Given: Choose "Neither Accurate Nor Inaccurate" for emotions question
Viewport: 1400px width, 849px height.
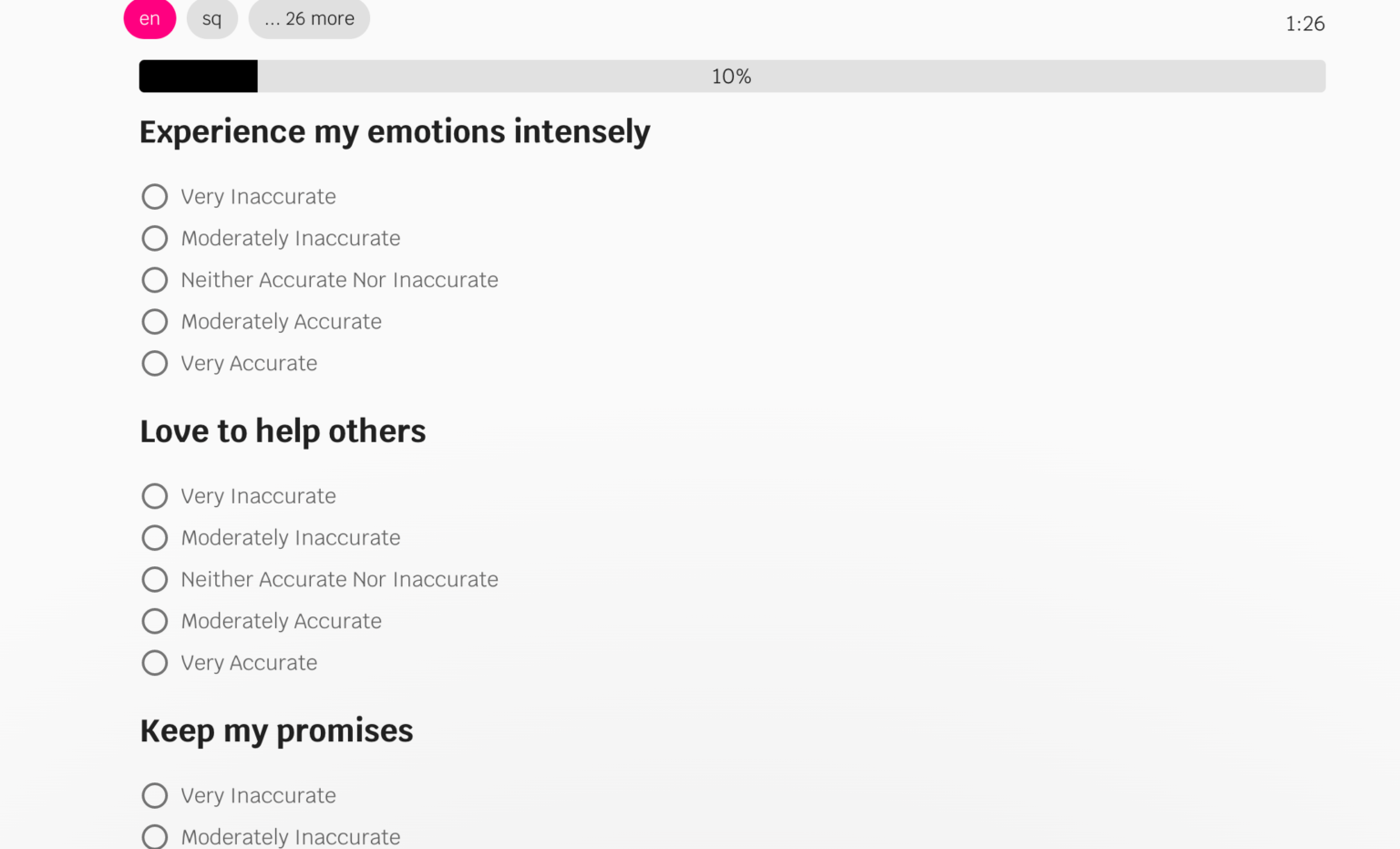Looking at the screenshot, I should pyautogui.click(x=154, y=280).
